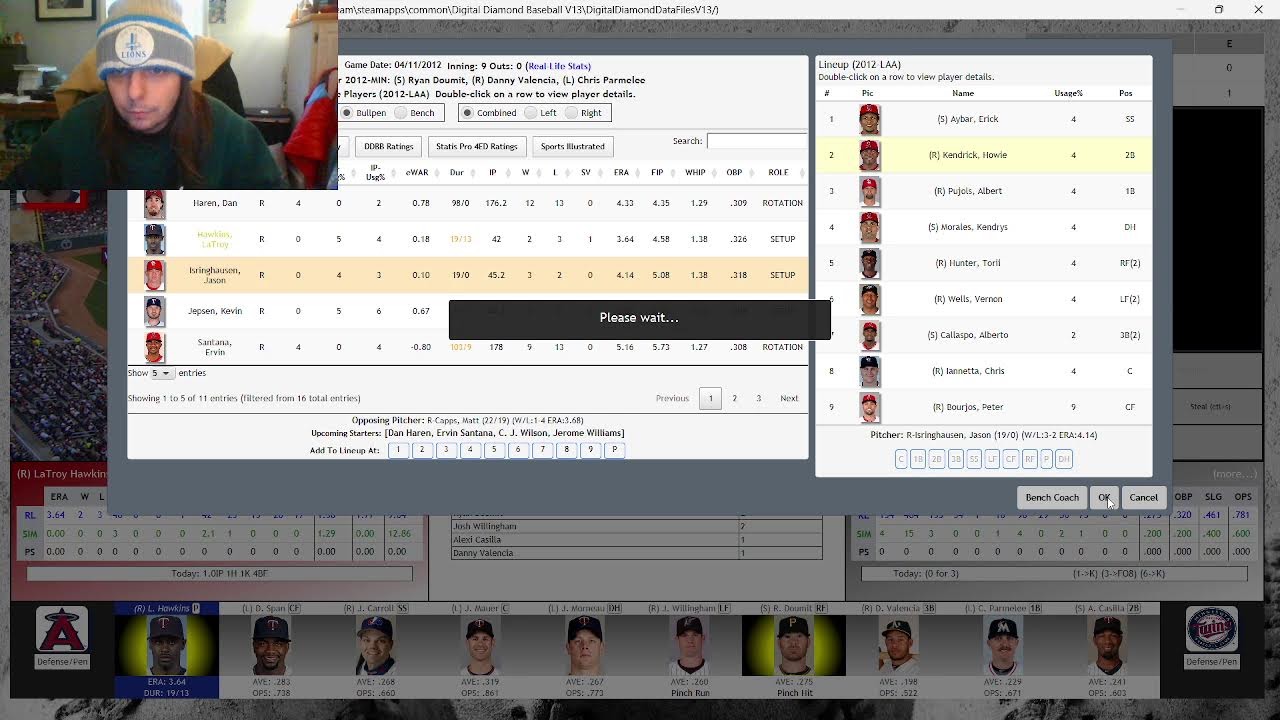1280x720 pixels.
Task: Click J. Carroll SS batter card
Action: pos(375,651)
